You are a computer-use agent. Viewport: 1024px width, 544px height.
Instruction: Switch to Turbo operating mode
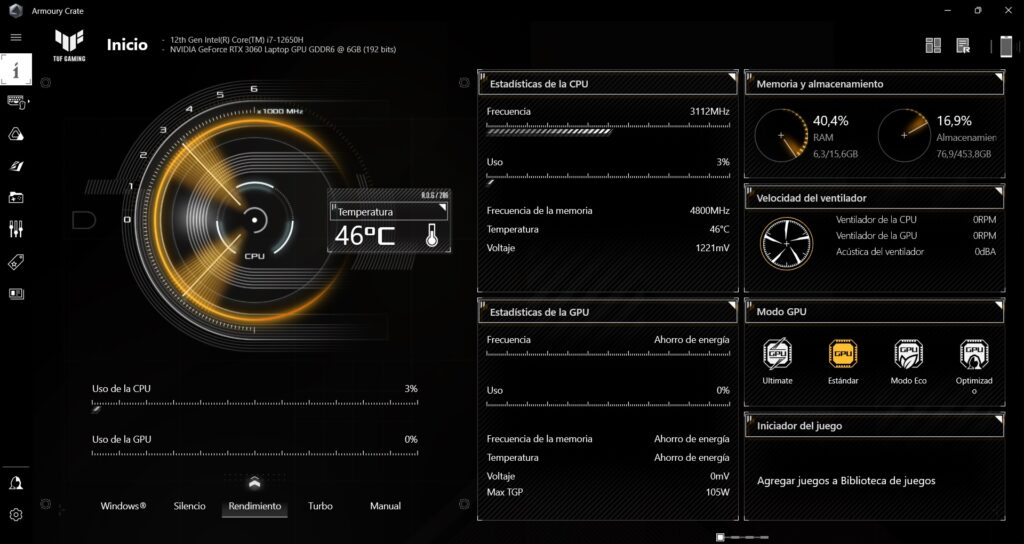320,506
